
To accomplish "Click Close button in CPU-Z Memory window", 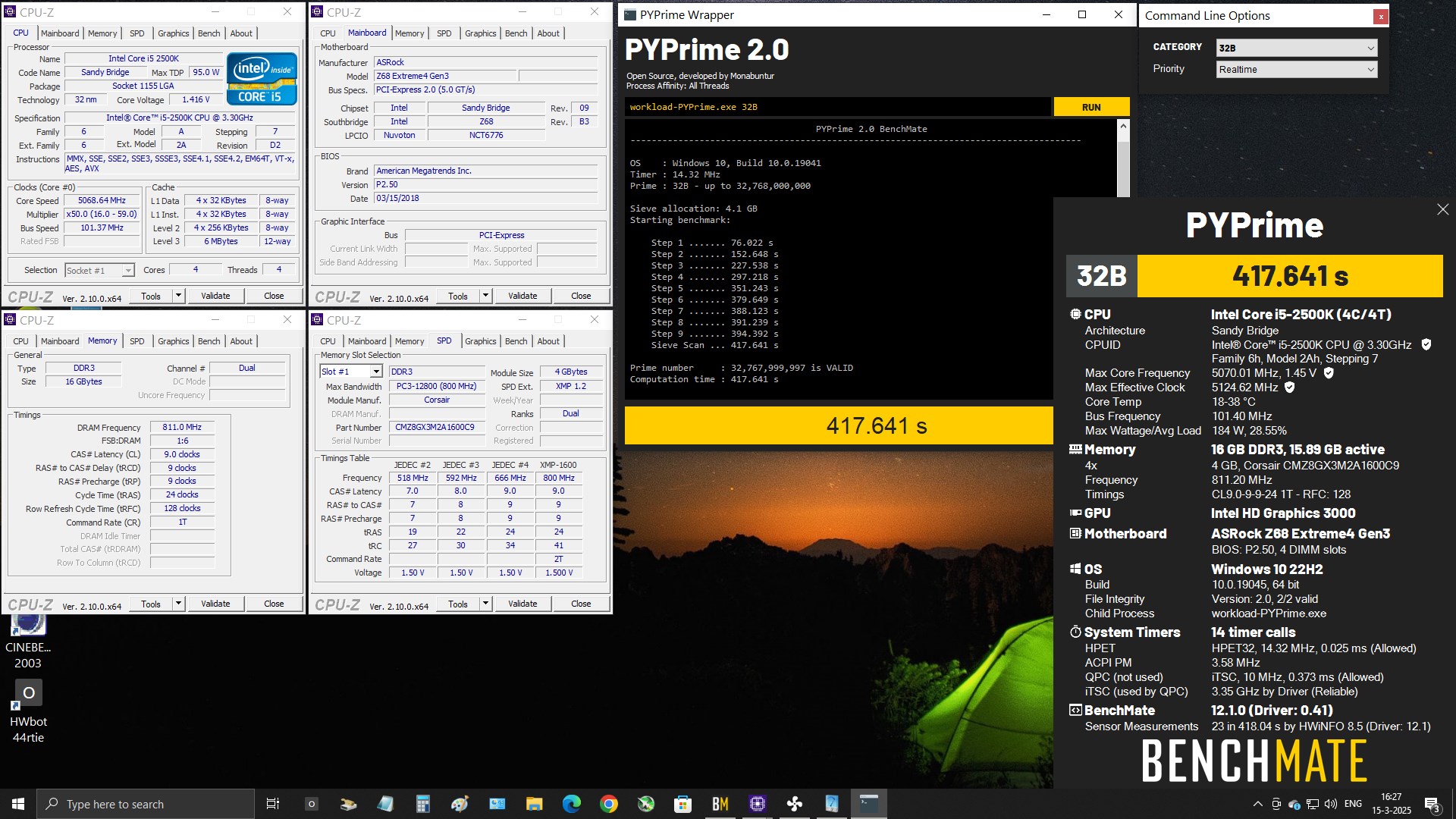I will click(274, 604).
